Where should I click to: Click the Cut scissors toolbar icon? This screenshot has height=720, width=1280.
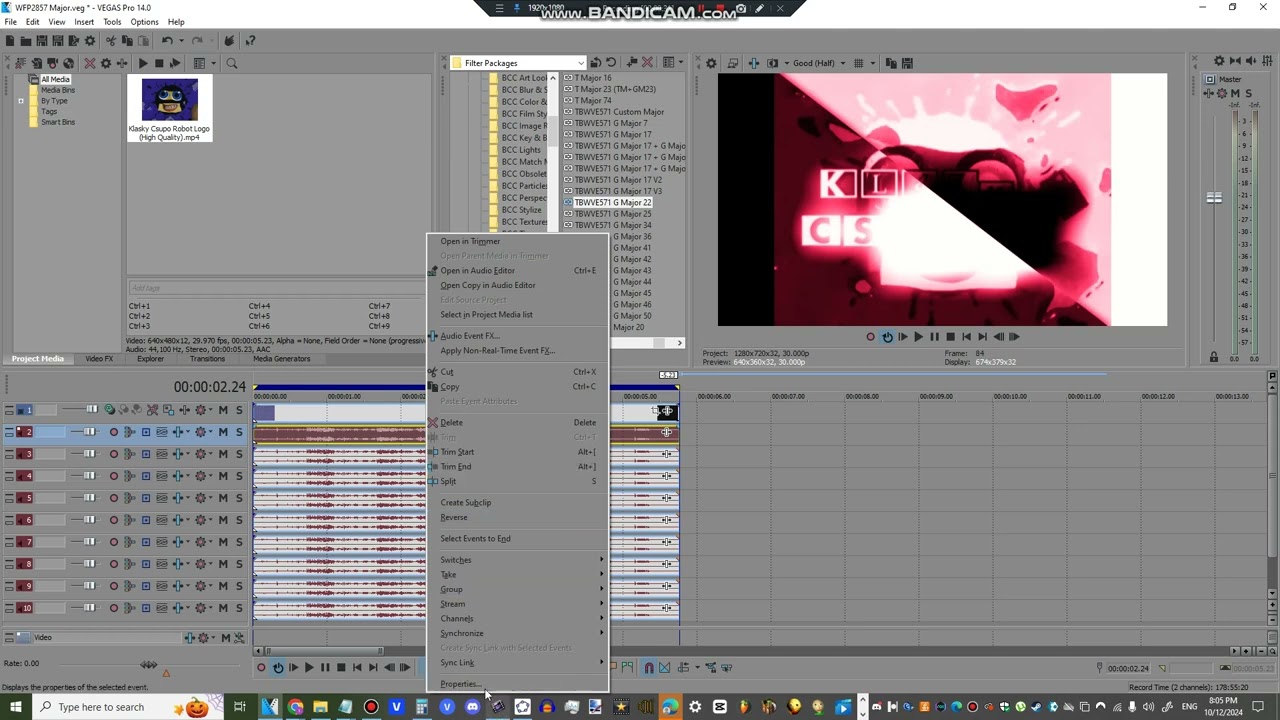coord(112,41)
